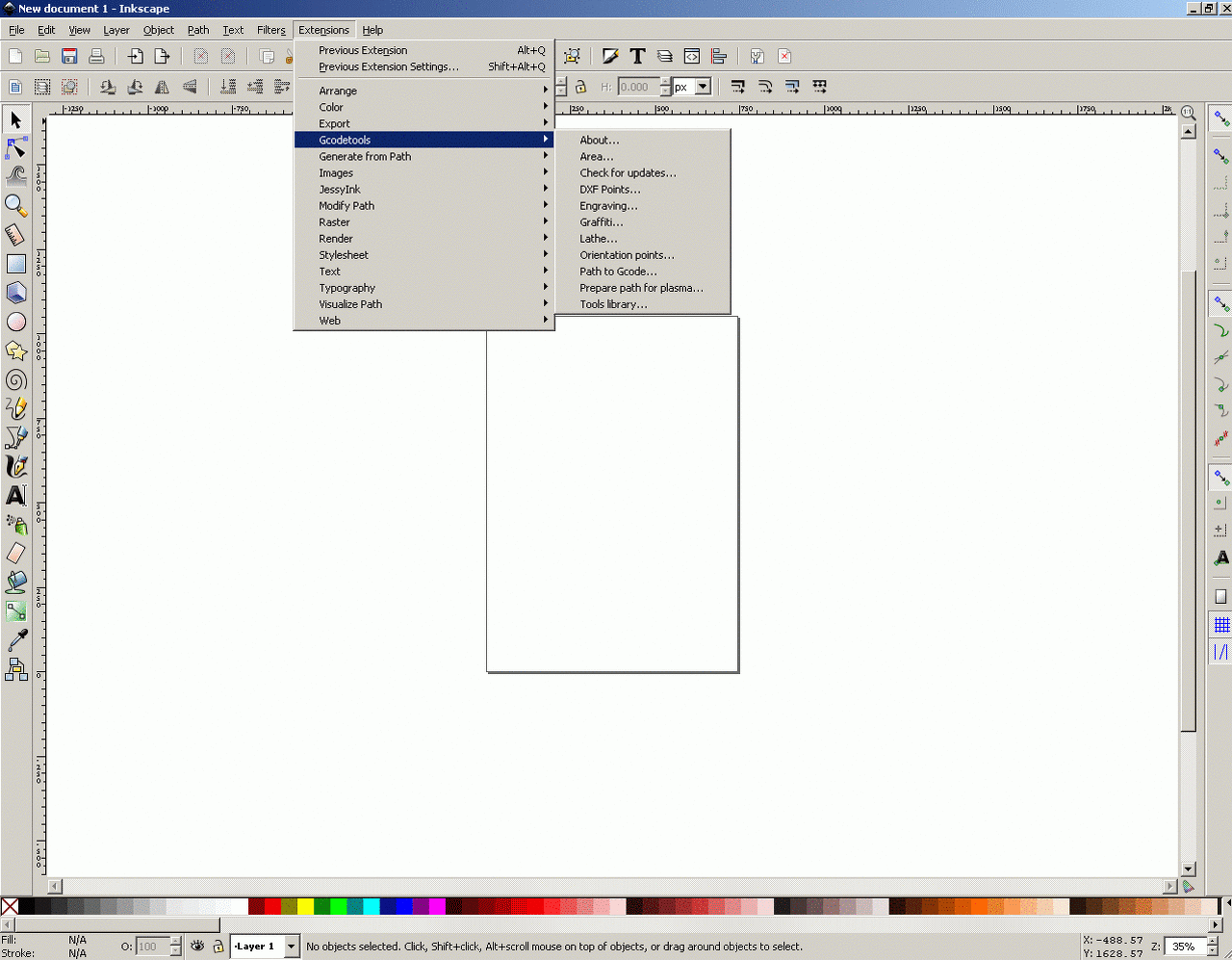Toggle current layer visibility eye
This screenshot has width=1232, height=960.
(x=197, y=946)
